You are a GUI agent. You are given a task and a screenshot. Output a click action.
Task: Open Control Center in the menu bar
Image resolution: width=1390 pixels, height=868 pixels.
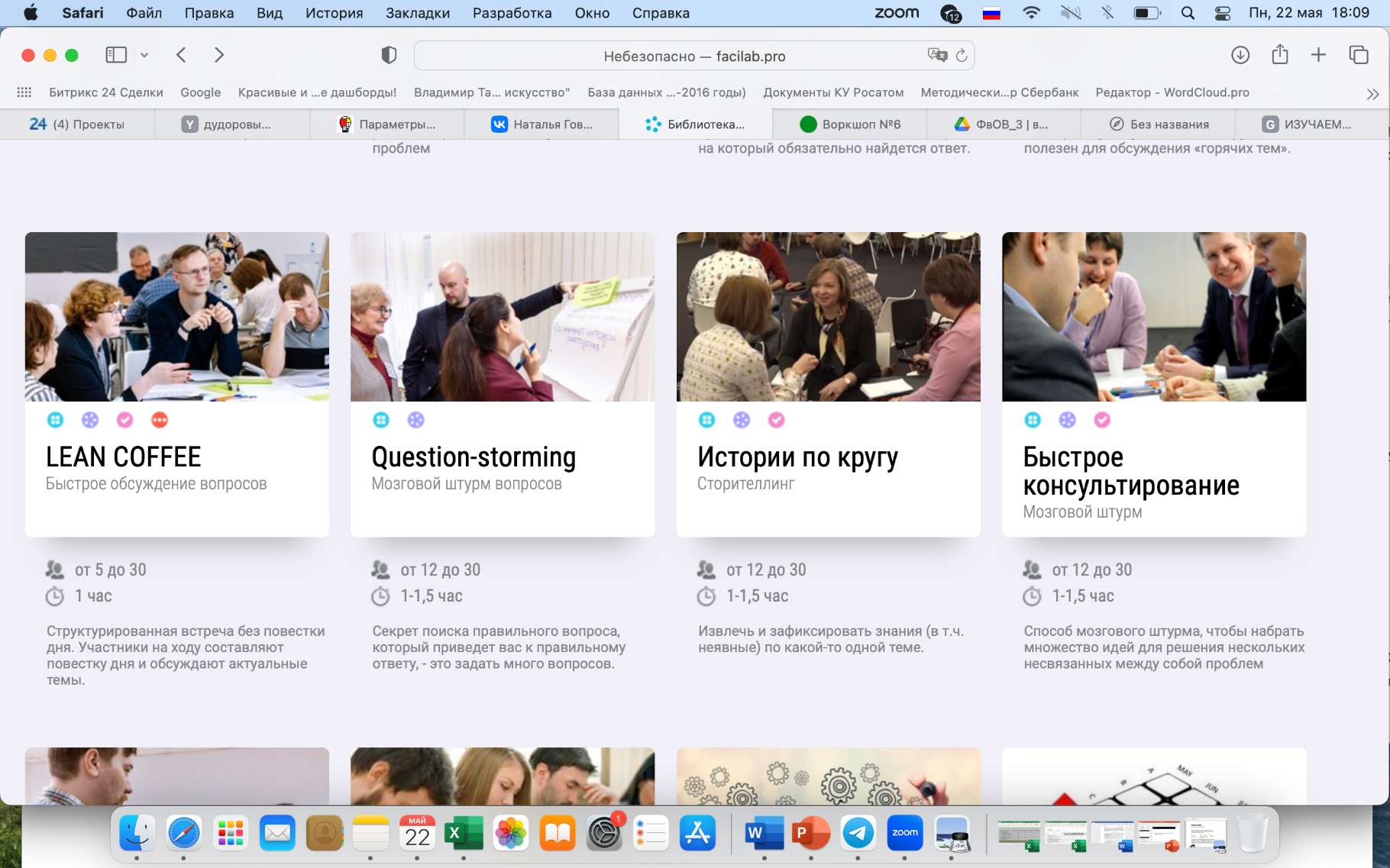1223,13
